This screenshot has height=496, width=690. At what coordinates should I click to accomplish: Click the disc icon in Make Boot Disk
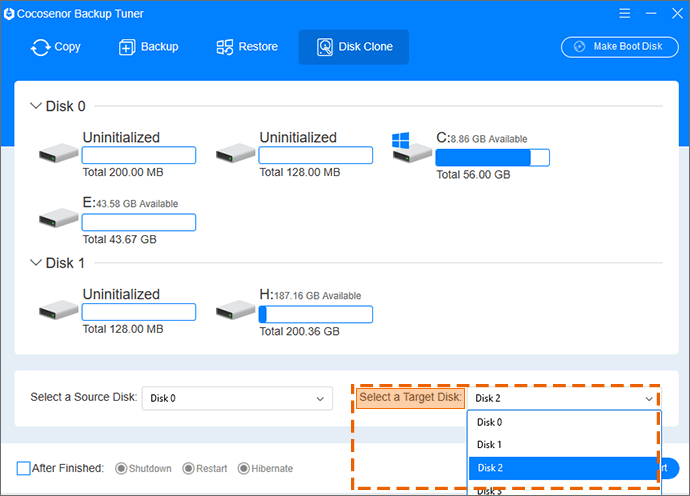580,47
